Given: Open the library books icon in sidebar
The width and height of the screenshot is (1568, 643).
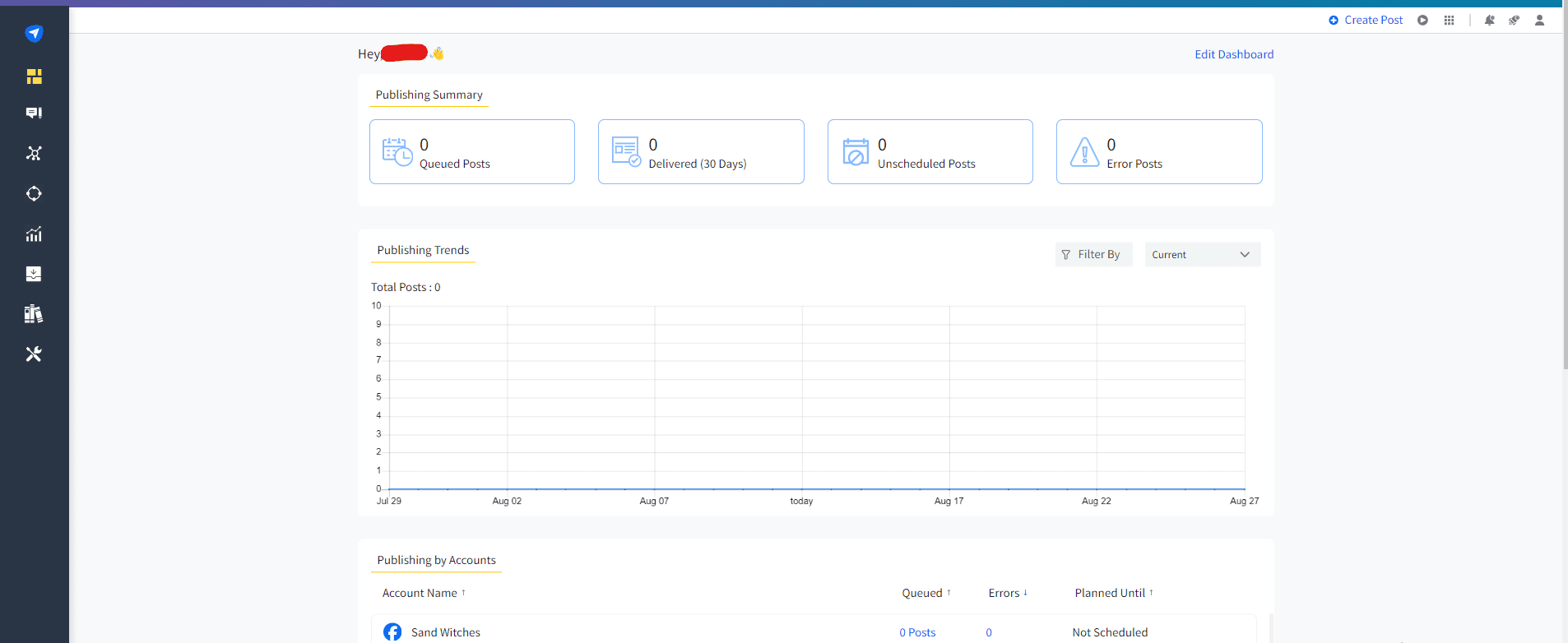Looking at the screenshot, I should point(34,314).
